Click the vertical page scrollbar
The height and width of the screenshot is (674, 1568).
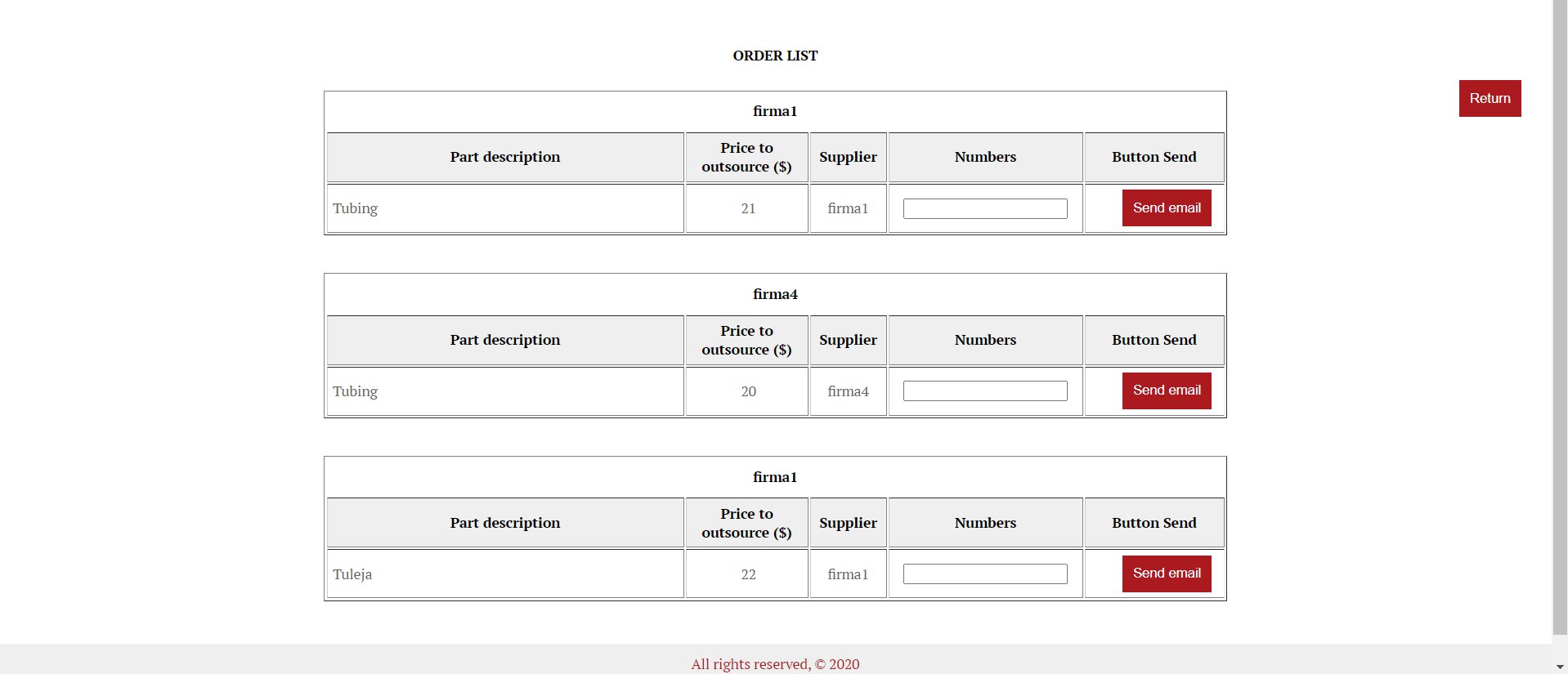pyautogui.click(x=1560, y=317)
